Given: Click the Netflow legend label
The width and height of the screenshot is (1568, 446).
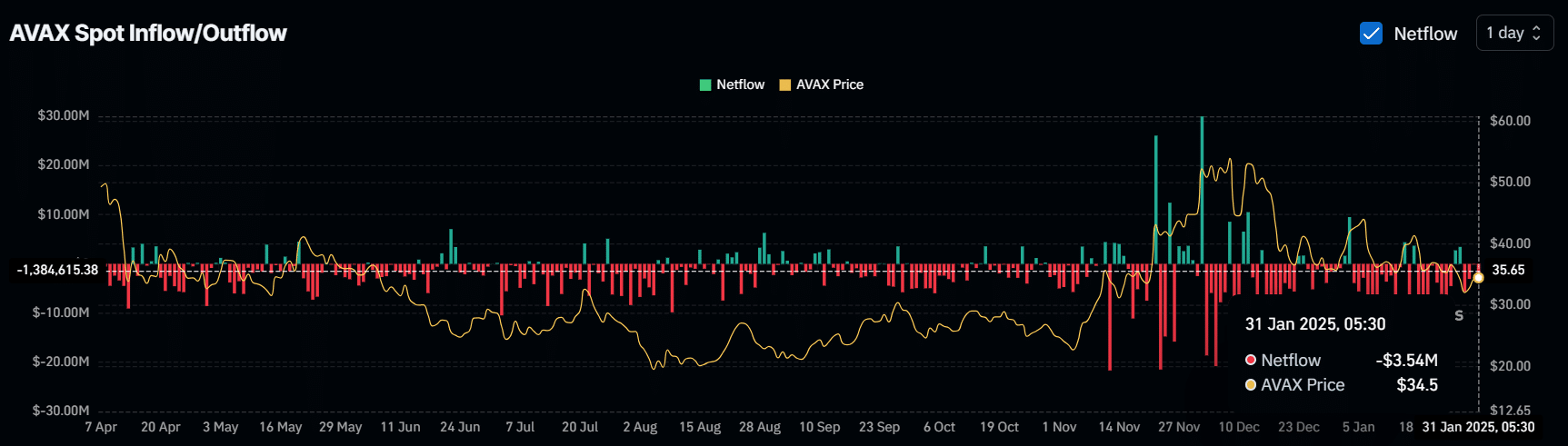Looking at the screenshot, I should 740,84.
